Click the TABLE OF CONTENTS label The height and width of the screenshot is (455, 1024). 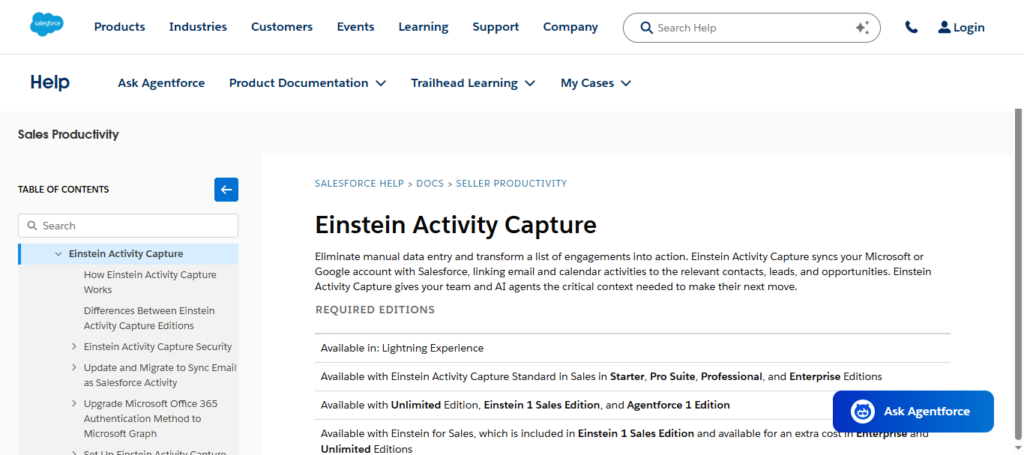63,190
